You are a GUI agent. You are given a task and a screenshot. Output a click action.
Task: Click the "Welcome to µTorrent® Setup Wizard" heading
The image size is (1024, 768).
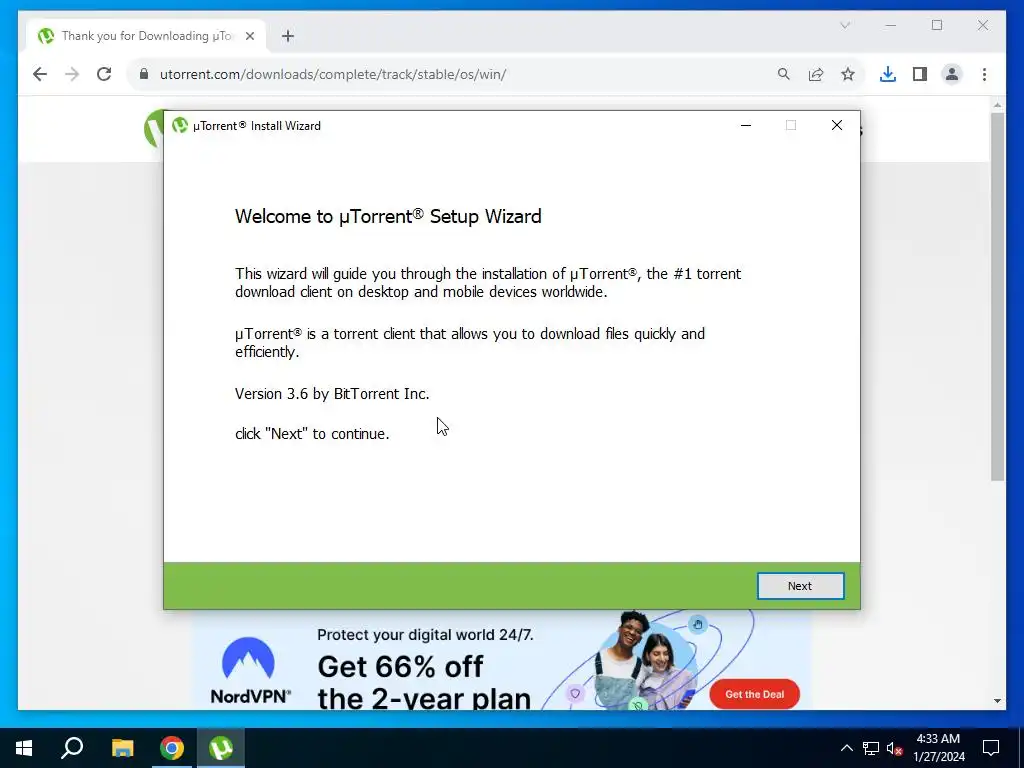388,216
